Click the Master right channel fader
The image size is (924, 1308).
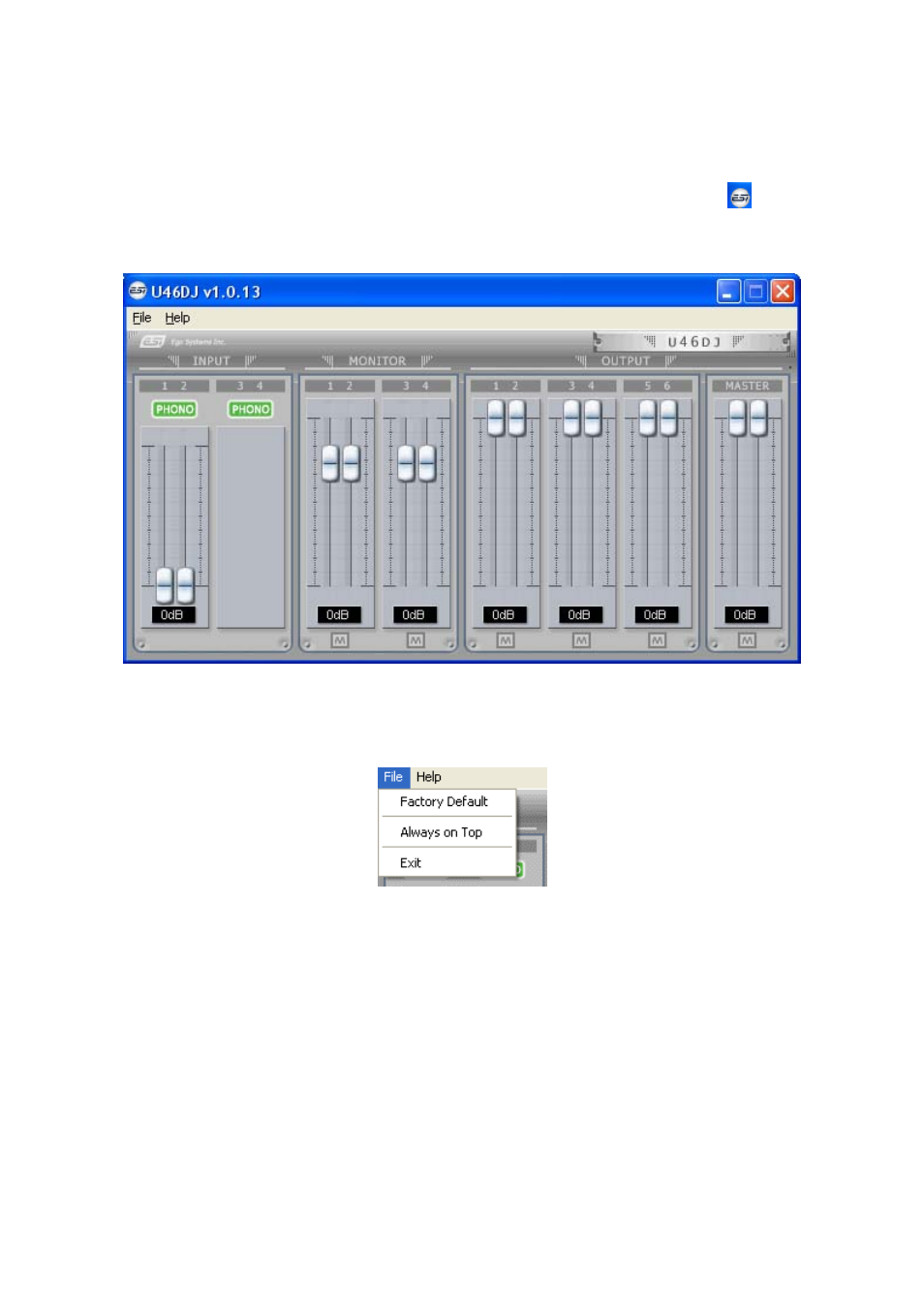pyautogui.click(x=758, y=418)
